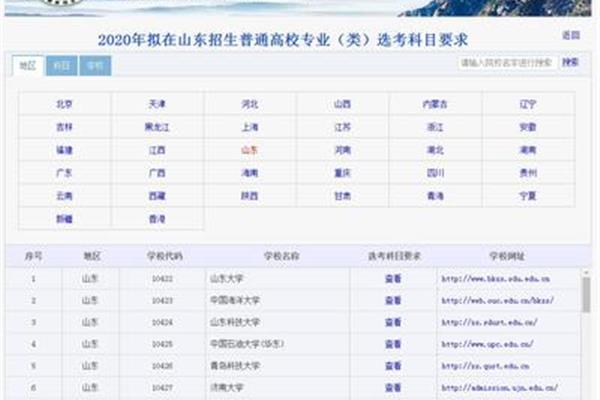
Task: Click the 学校网址 column header
Action: (507, 256)
